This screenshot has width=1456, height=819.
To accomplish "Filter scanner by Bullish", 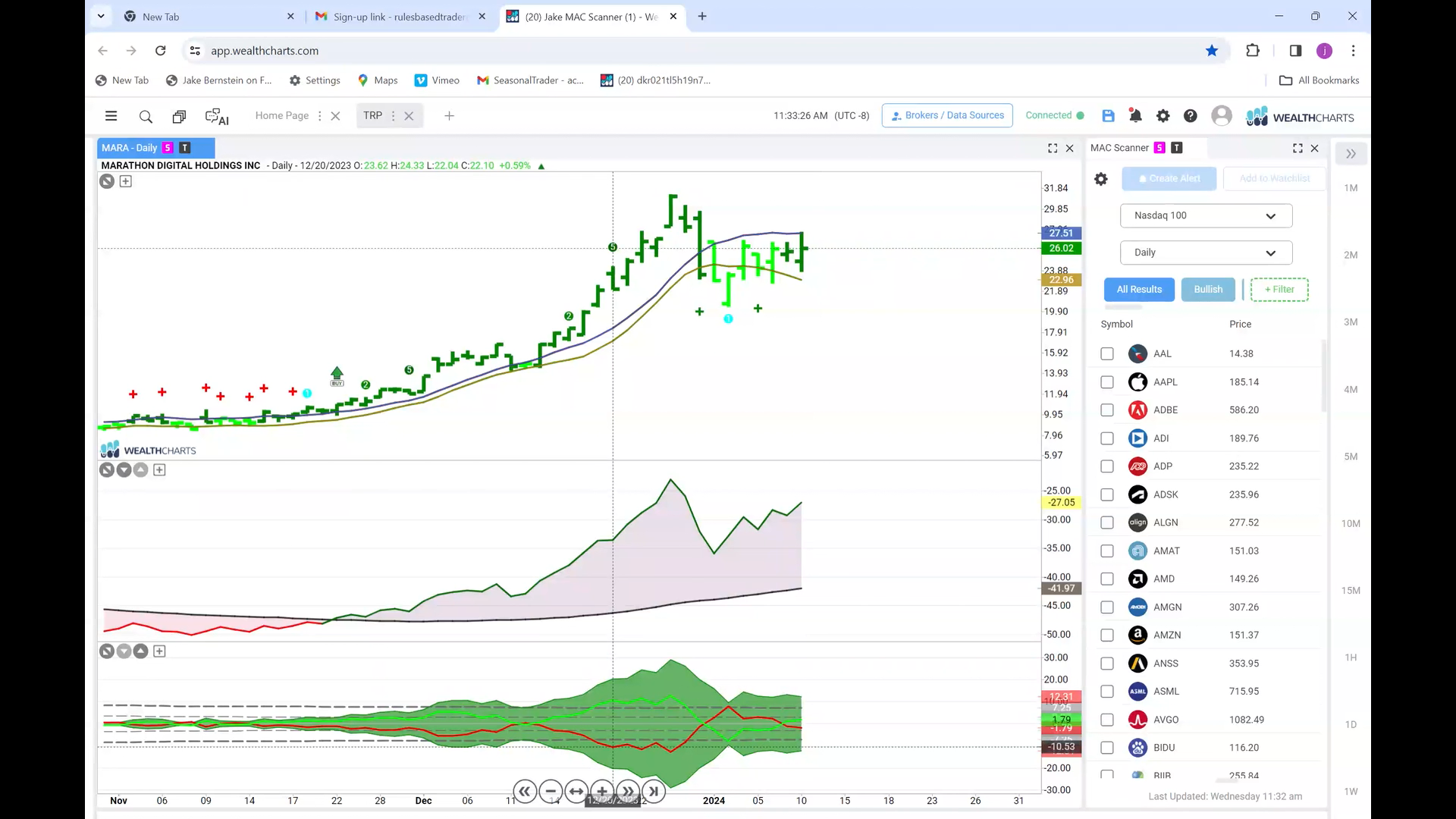I will pyautogui.click(x=1208, y=290).
